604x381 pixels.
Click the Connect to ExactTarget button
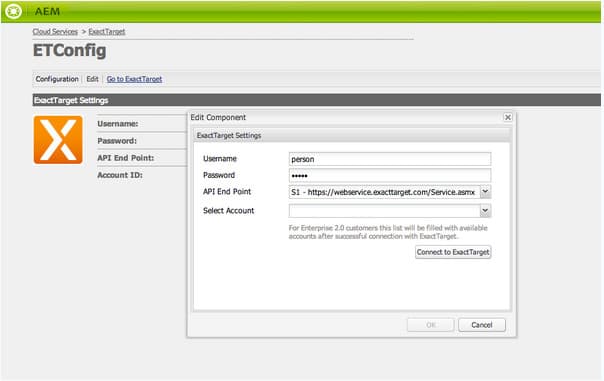[453, 252]
